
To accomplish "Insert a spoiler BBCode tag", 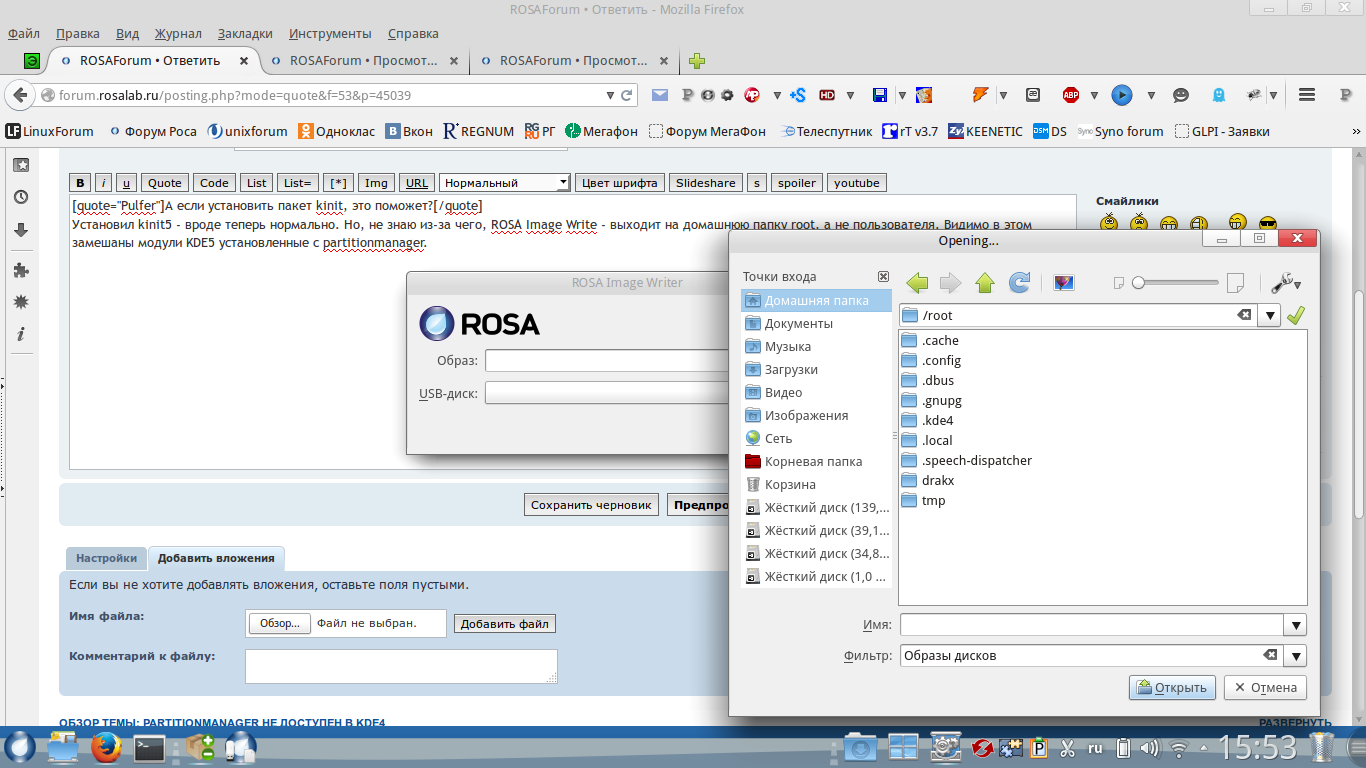I will 797,183.
